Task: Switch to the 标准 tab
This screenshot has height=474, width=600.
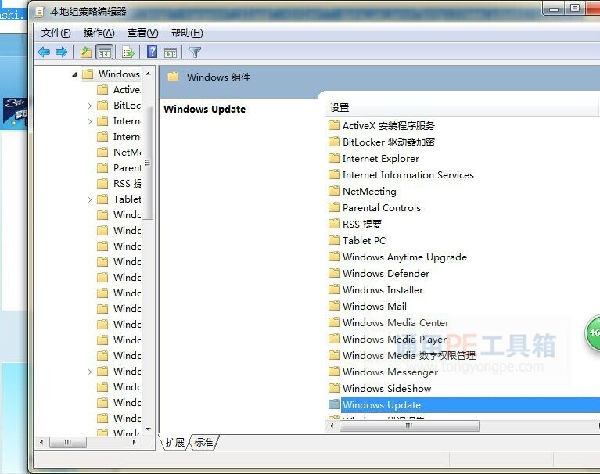Action: pos(204,443)
